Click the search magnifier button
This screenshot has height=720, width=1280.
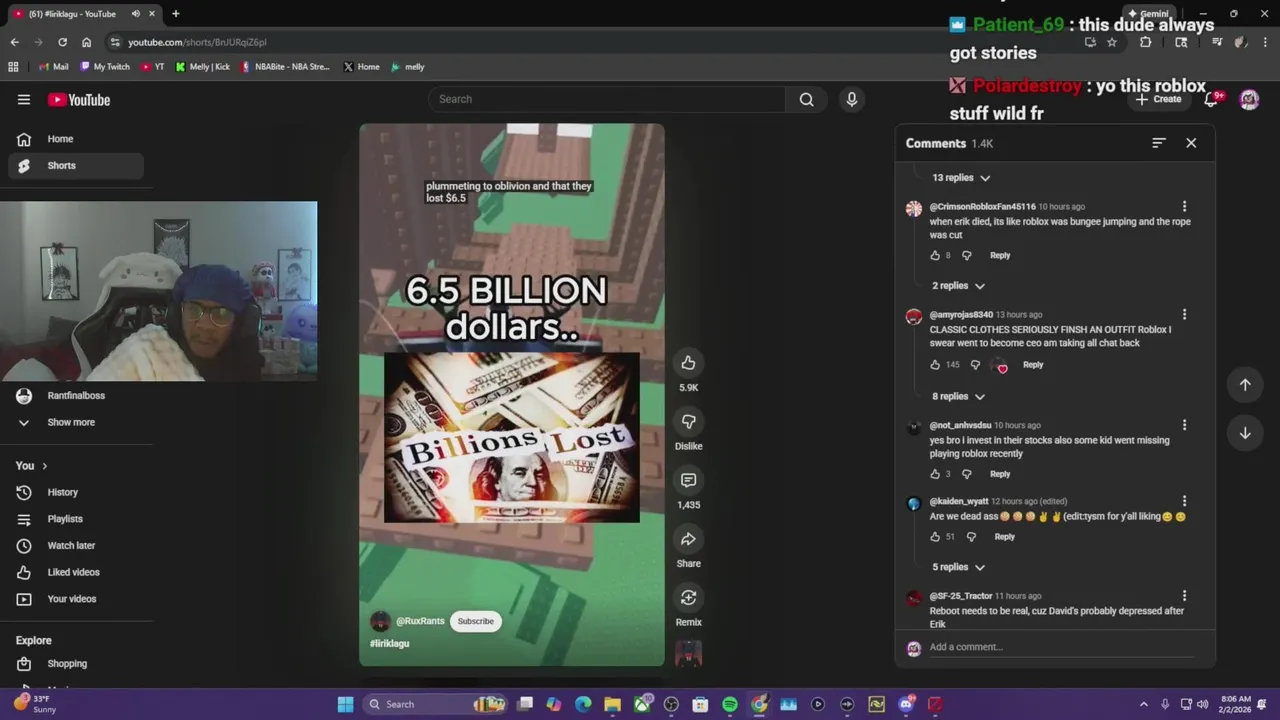806,99
